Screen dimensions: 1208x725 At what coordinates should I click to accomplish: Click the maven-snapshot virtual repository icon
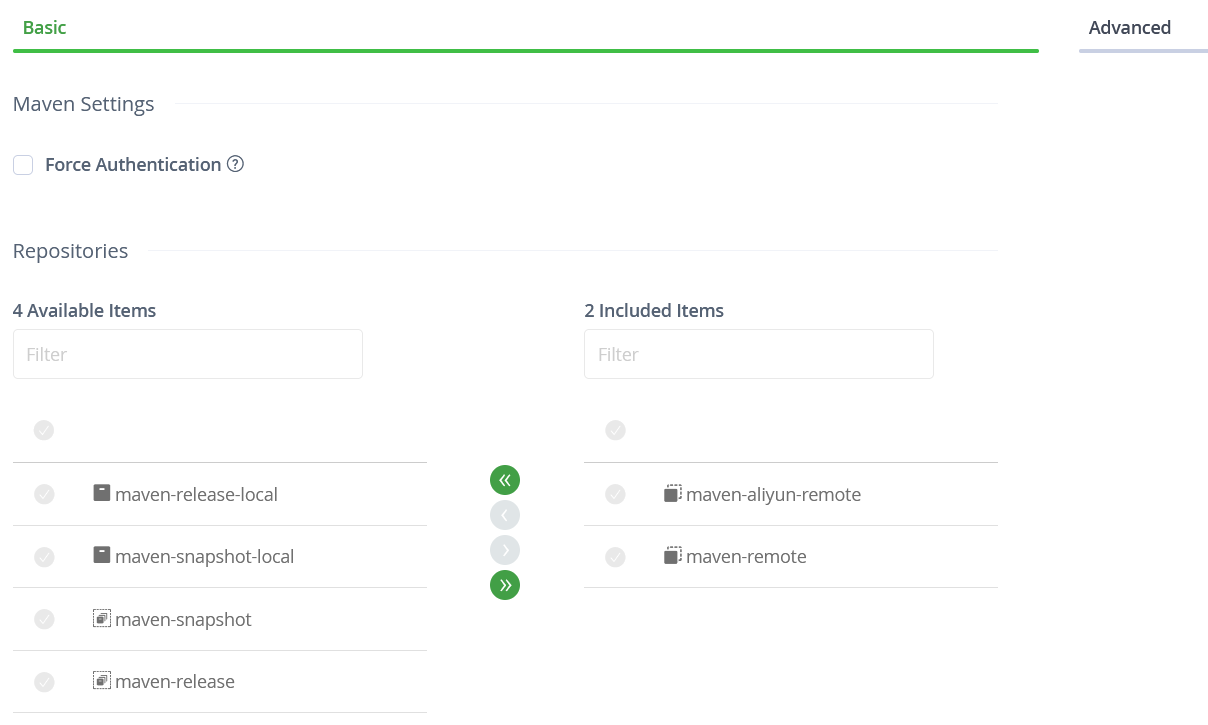pyautogui.click(x=101, y=619)
